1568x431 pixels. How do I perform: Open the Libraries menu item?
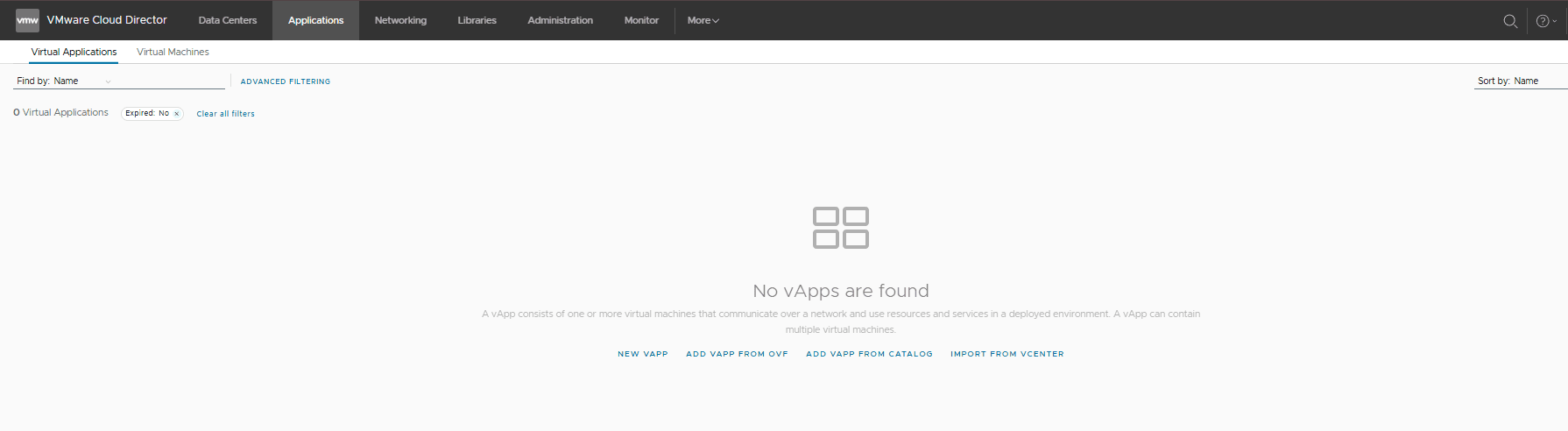point(477,20)
